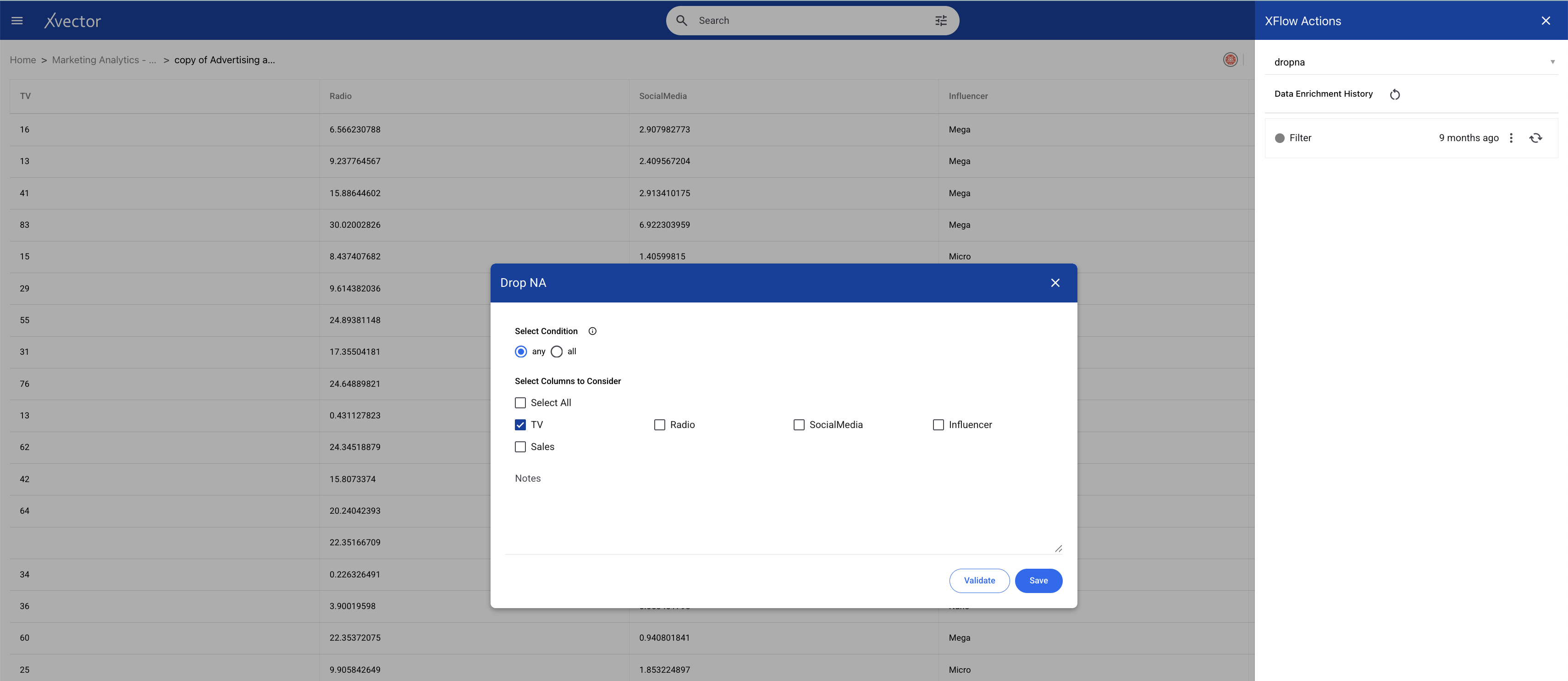1568x681 pixels.
Task: Refresh the Data Enrichment History
Action: [x=1395, y=94]
